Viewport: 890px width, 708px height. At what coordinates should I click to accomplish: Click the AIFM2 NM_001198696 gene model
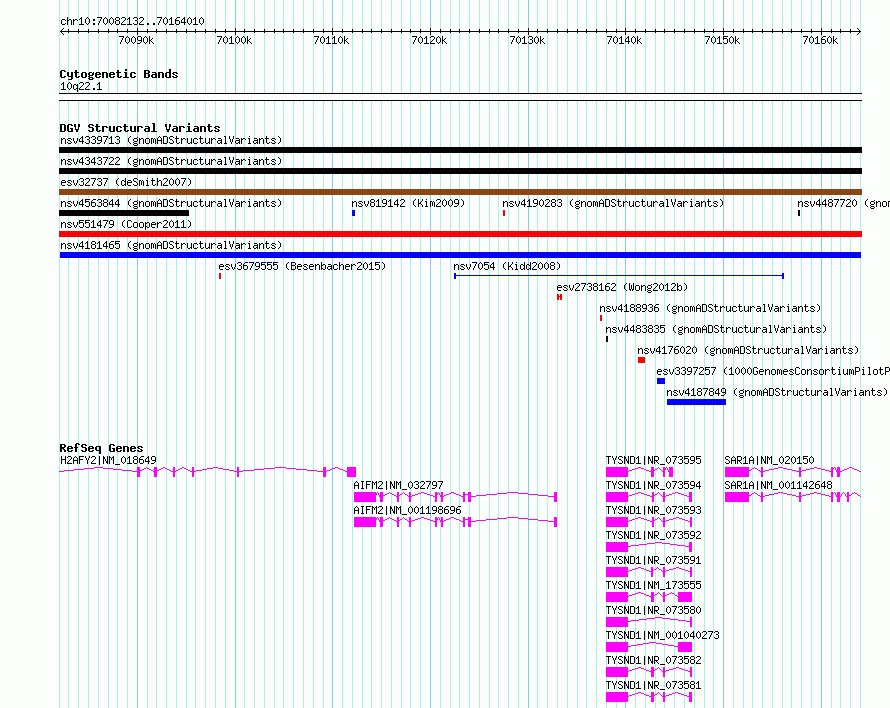tap(455, 522)
